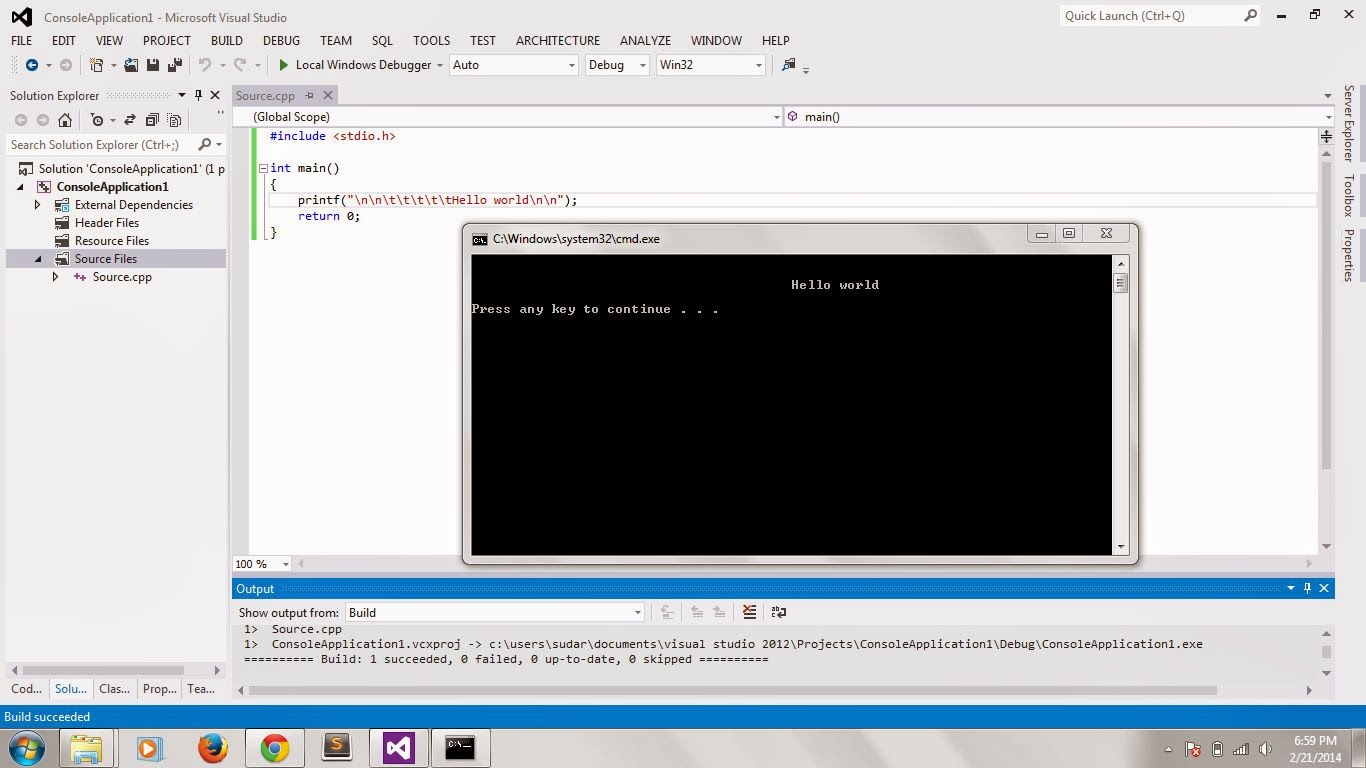Image resolution: width=1366 pixels, height=768 pixels.
Task: Switch to the Class View tab
Action: pyautogui.click(x=113, y=689)
